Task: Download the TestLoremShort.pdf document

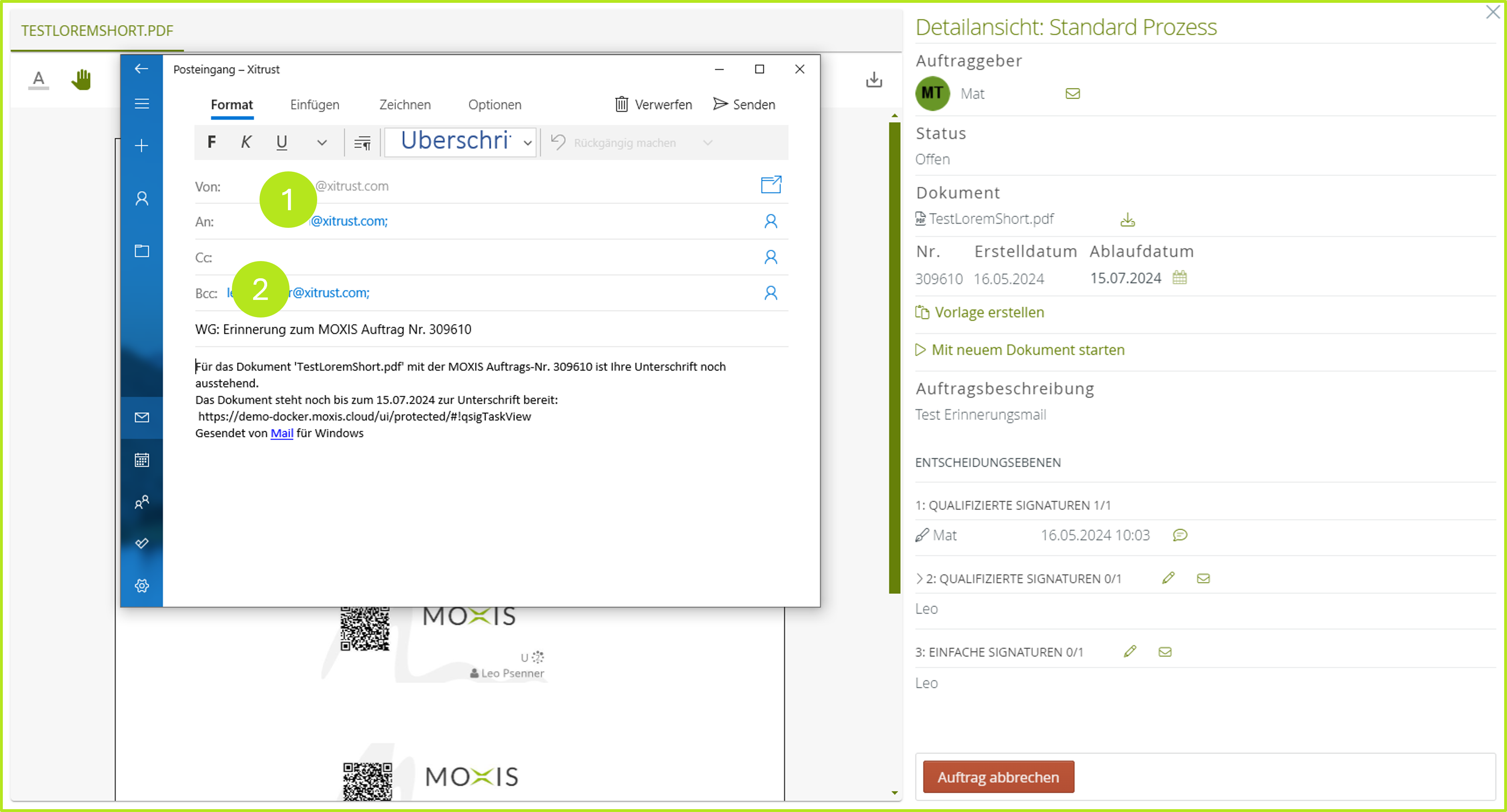Action: pos(1127,220)
